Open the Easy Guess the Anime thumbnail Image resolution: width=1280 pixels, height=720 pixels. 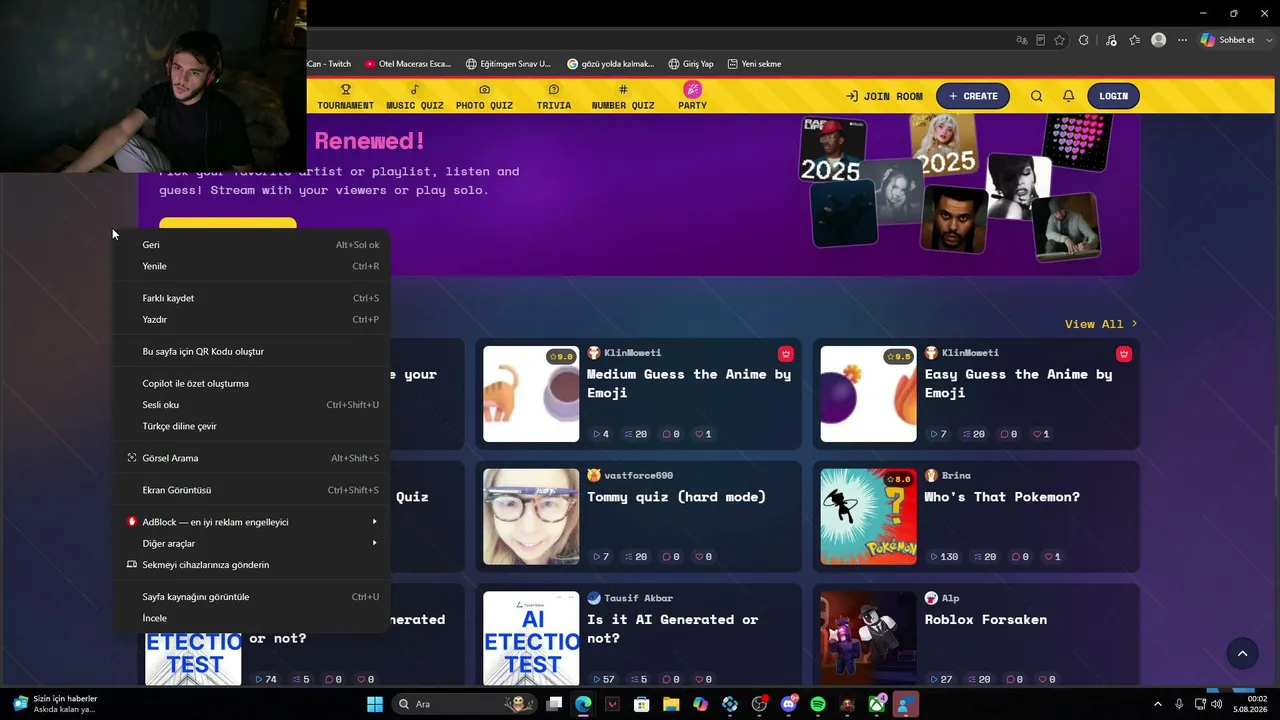(x=868, y=394)
